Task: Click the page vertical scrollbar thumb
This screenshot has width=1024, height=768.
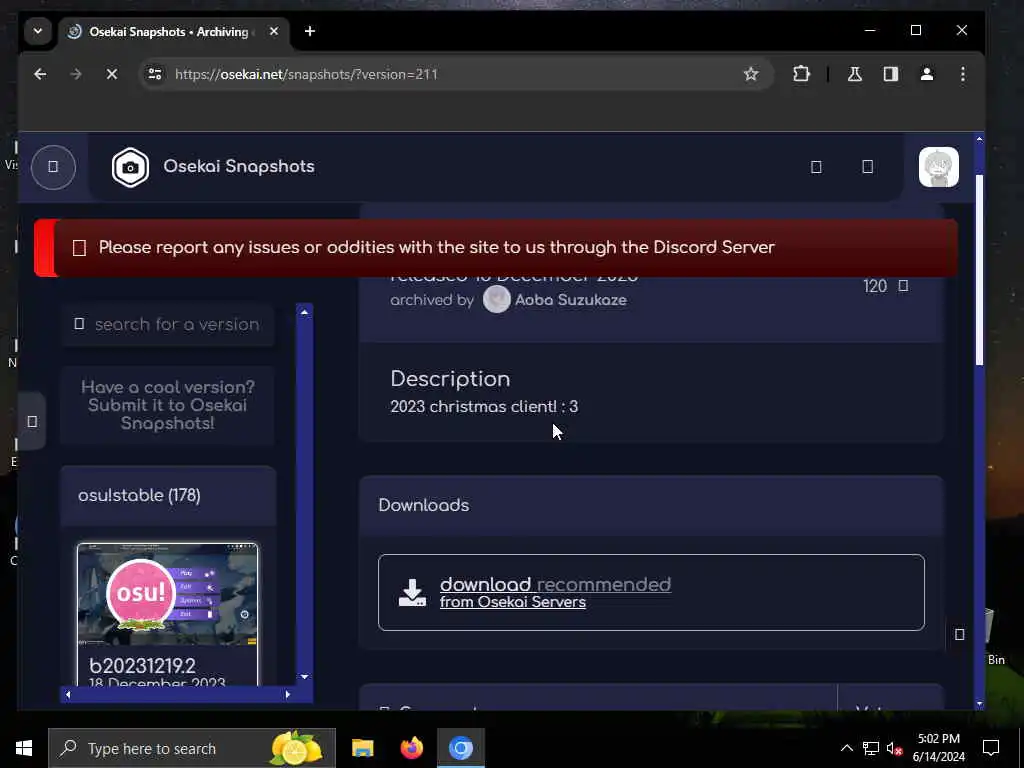Action: click(x=979, y=270)
